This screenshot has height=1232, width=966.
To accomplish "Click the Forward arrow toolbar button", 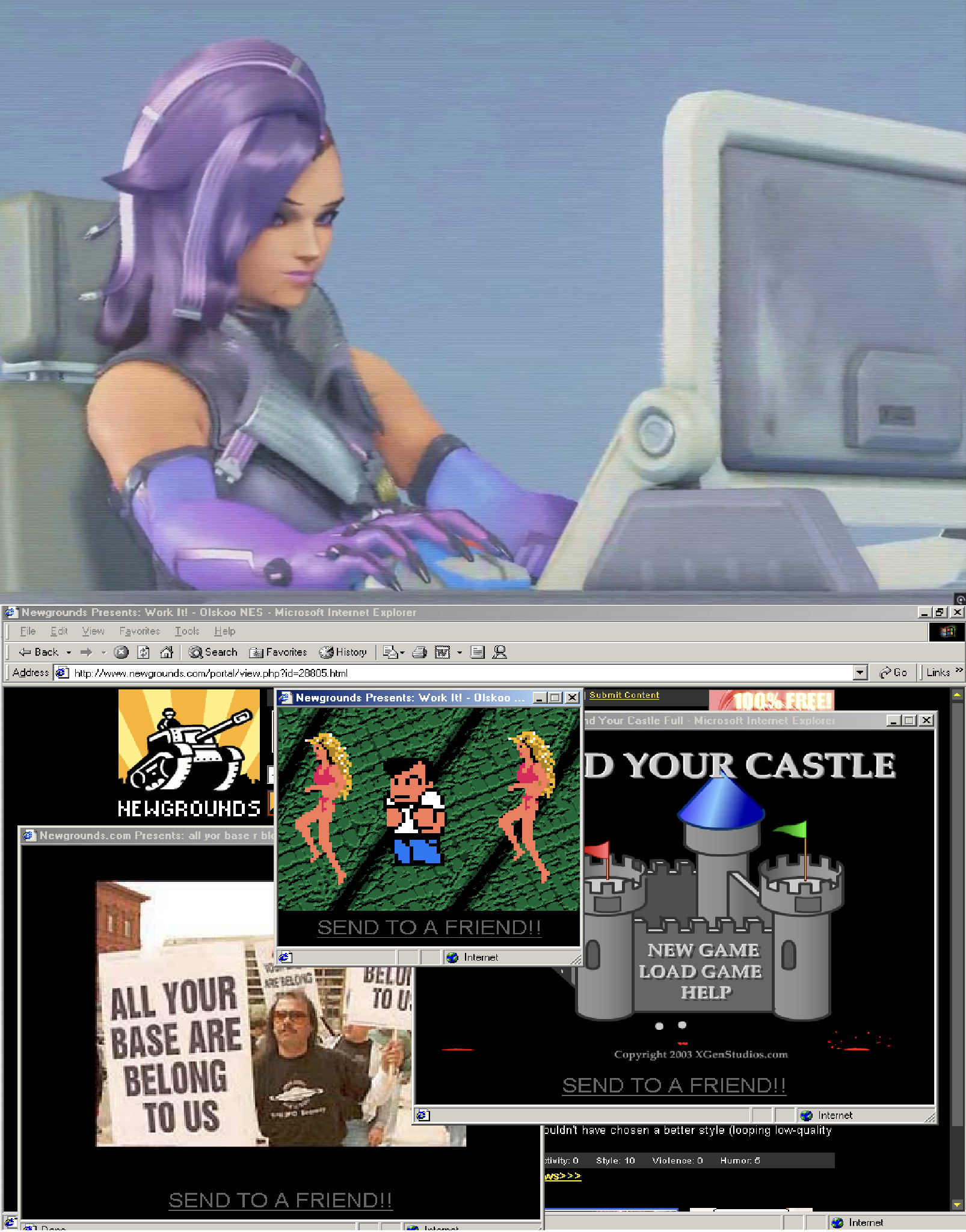I will click(x=87, y=652).
